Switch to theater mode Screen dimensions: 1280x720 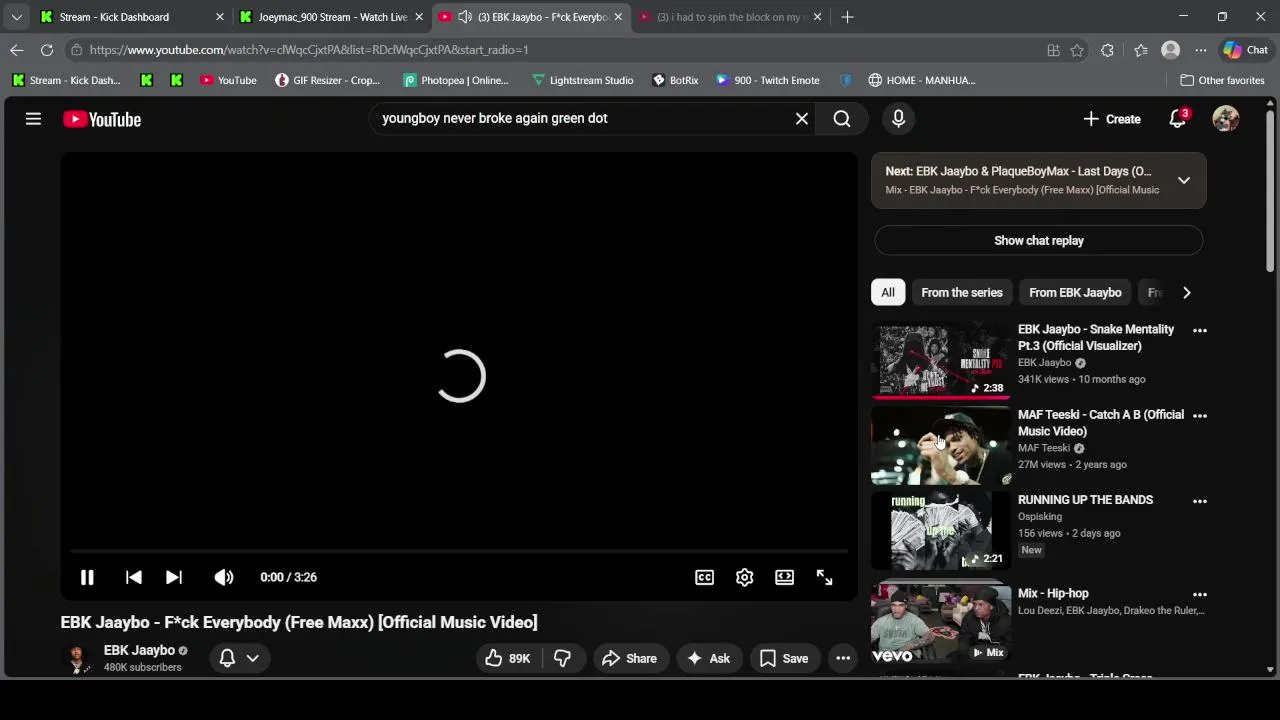click(784, 577)
